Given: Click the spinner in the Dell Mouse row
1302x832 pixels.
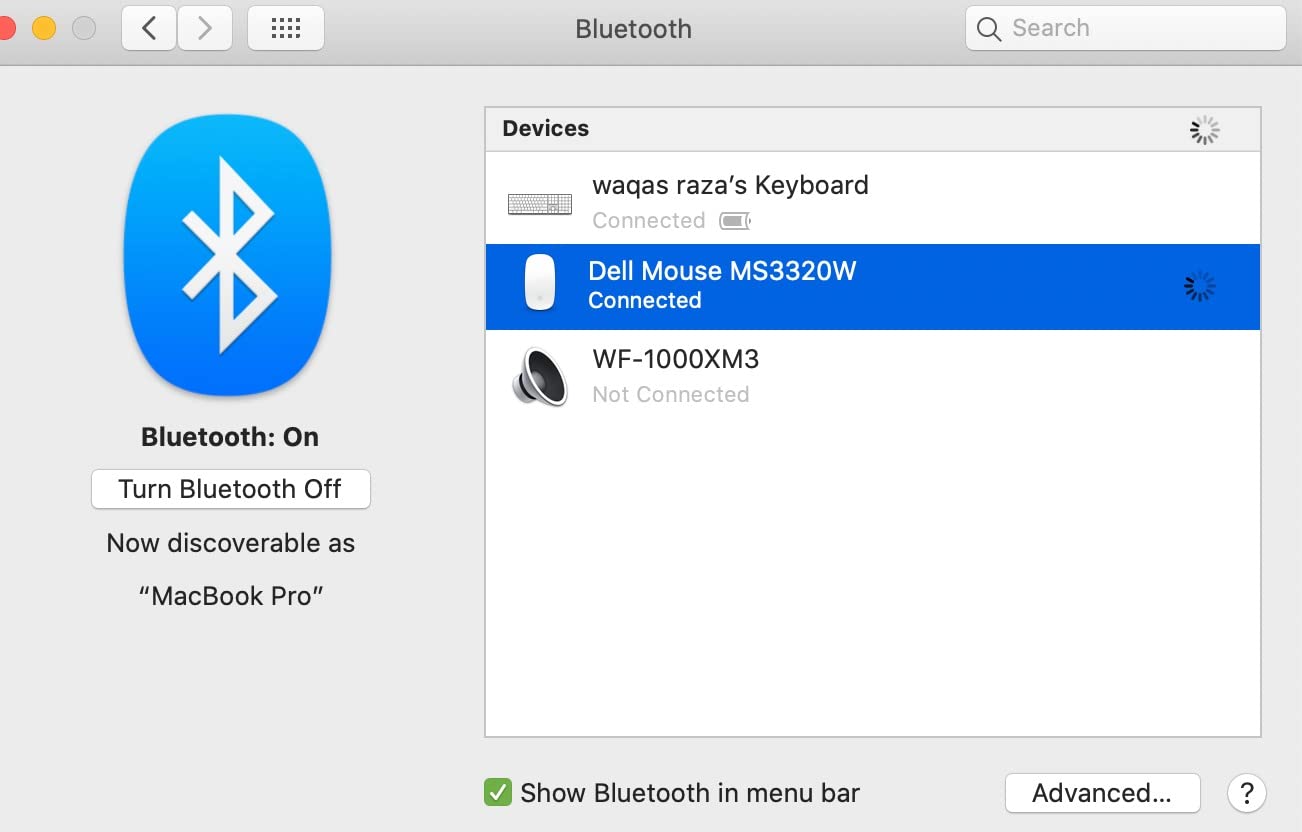Looking at the screenshot, I should click(x=1199, y=287).
